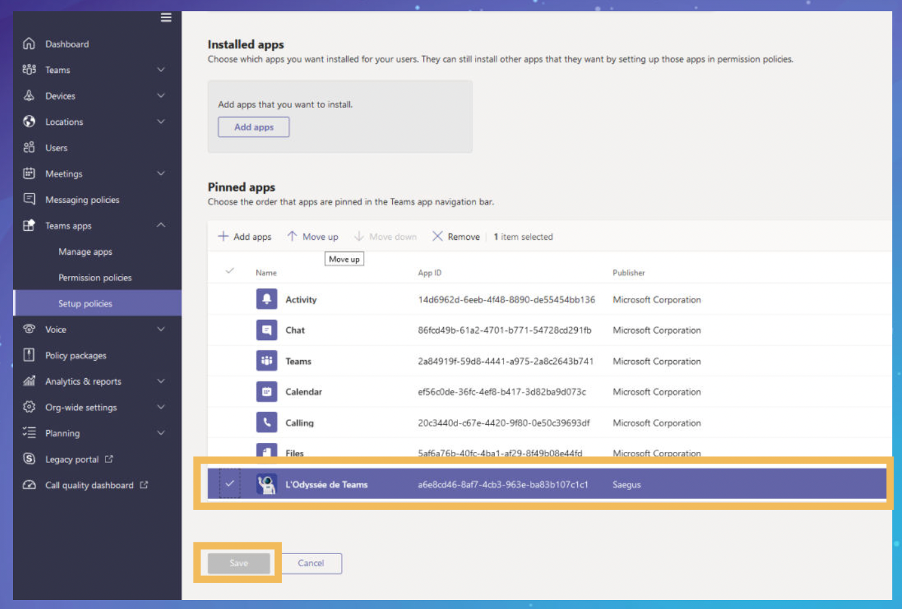This screenshot has height=610, width=902.
Task: Click the Dashboard home icon
Action: [x=29, y=44]
